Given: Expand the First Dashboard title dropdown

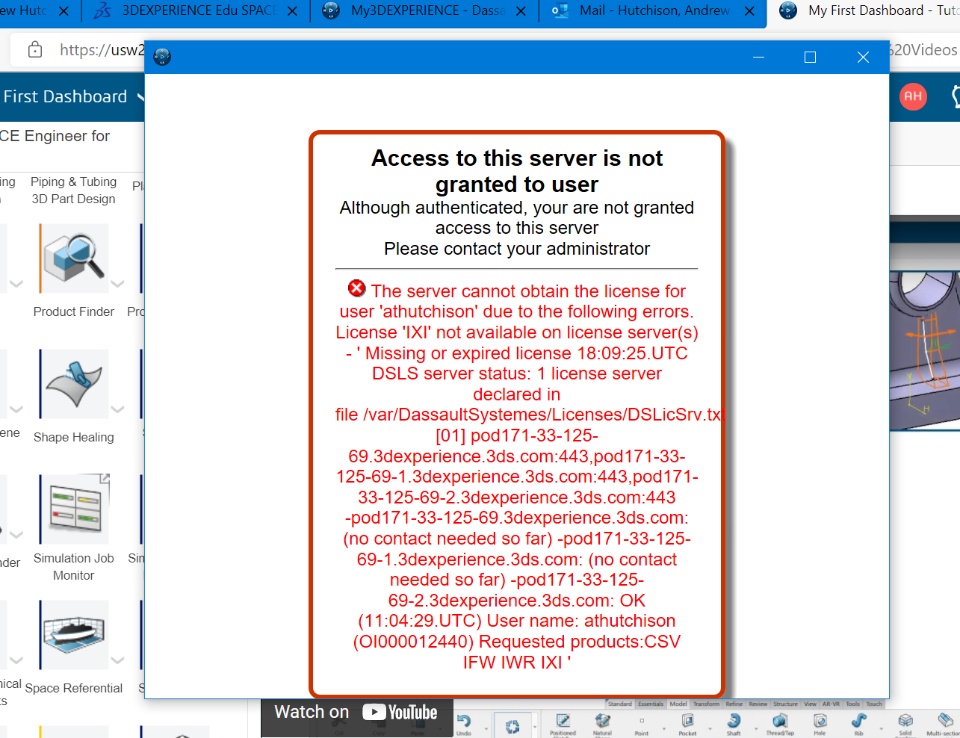Looking at the screenshot, I should click(141, 97).
